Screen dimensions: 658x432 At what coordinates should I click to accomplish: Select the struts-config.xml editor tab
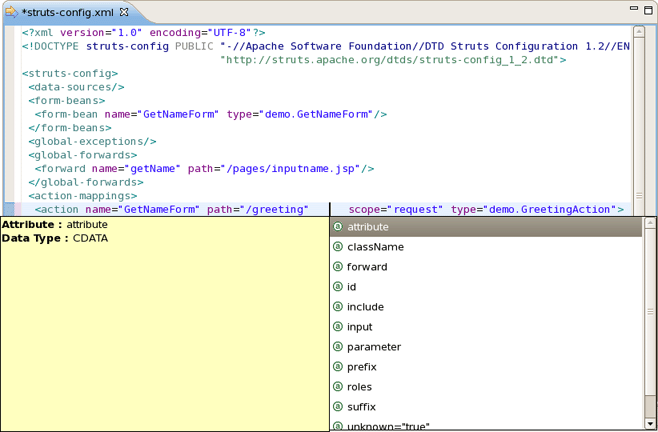(x=68, y=12)
